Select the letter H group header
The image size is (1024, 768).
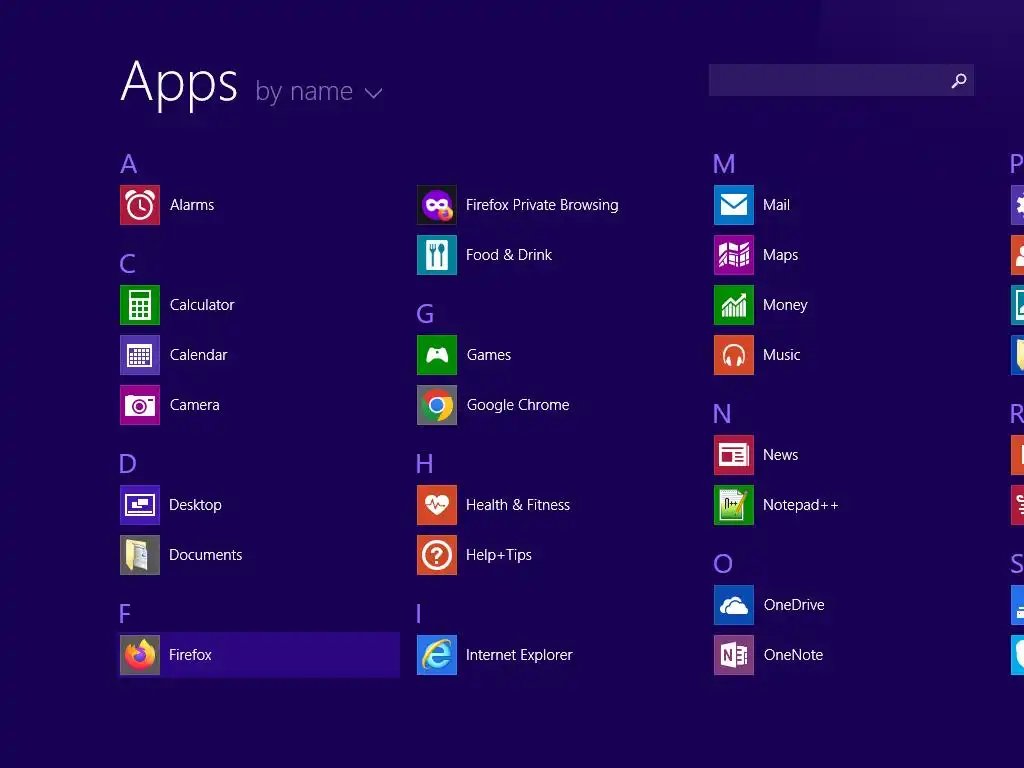tap(424, 464)
